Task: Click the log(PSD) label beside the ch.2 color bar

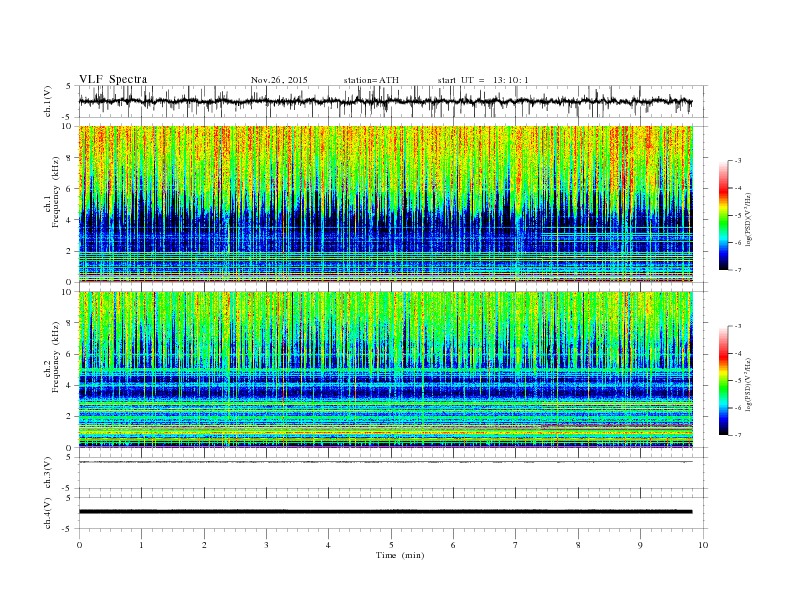Action: 749,385
